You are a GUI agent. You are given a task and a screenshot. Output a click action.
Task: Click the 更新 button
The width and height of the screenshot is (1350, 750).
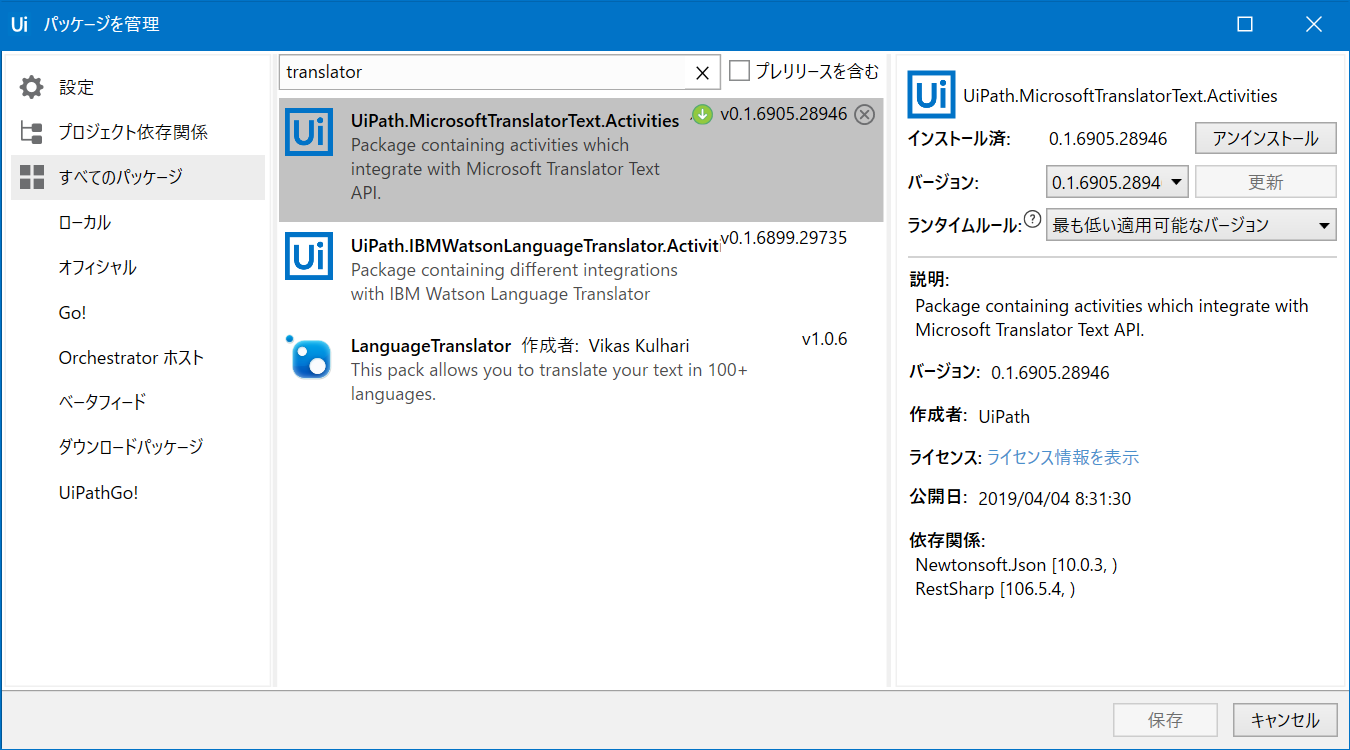1266,182
